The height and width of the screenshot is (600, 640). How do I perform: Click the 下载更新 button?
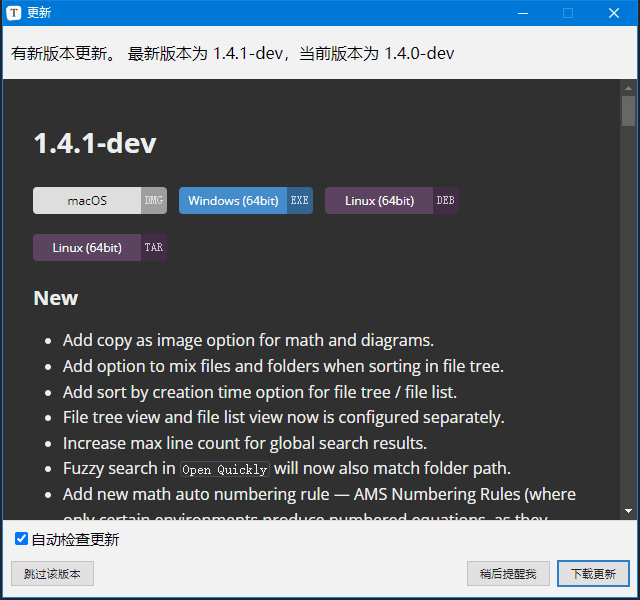pos(593,573)
